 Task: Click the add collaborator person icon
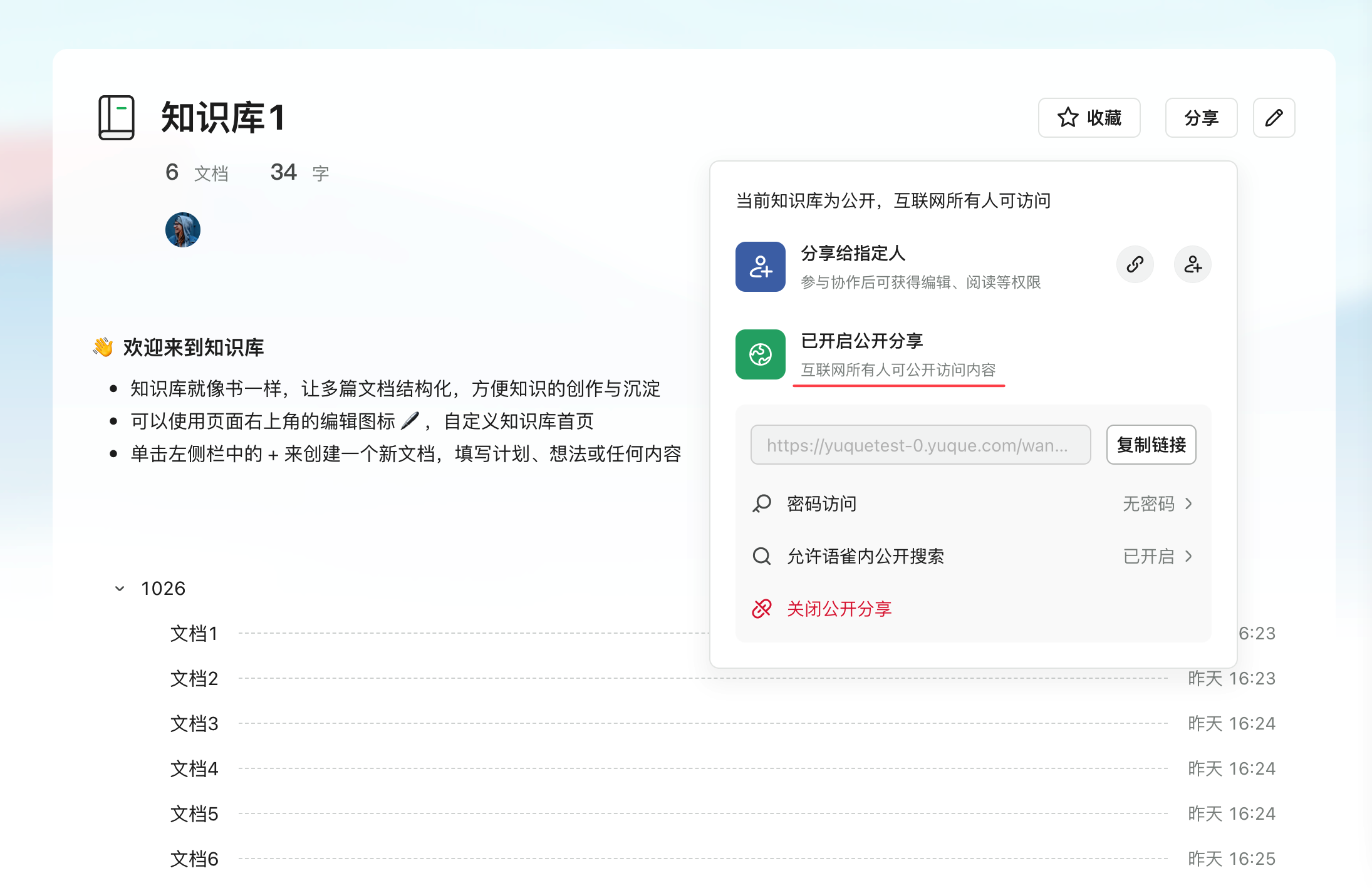point(1192,265)
